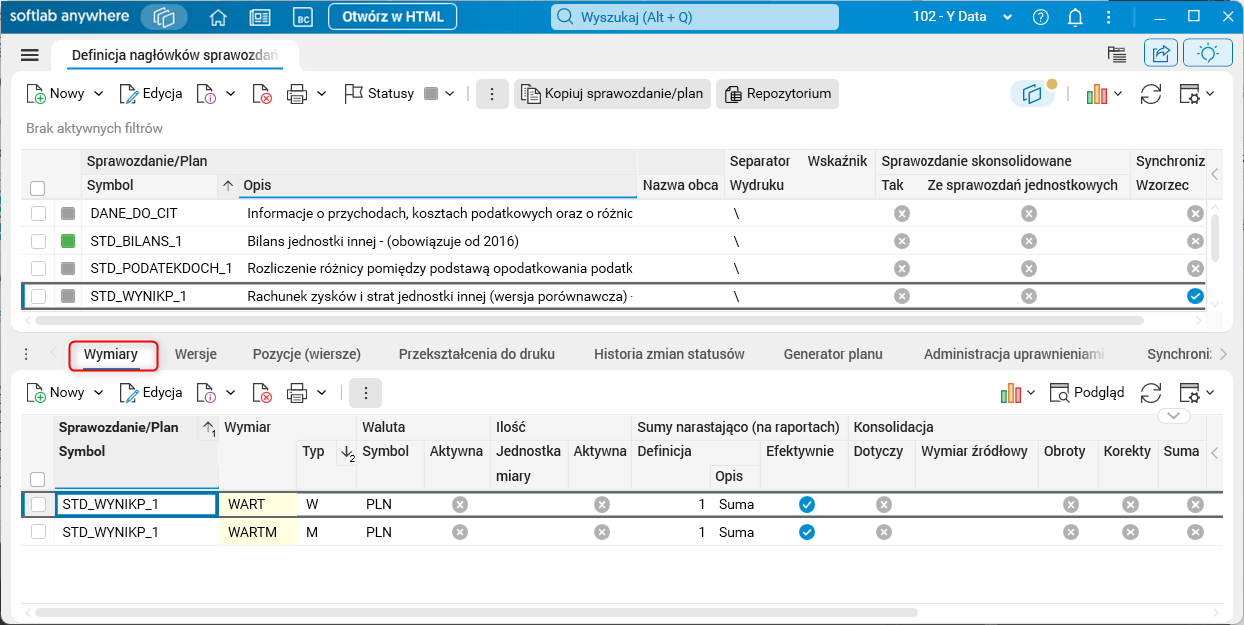Click the share icon button
This screenshot has height=625, width=1244.
(x=1161, y=54)
